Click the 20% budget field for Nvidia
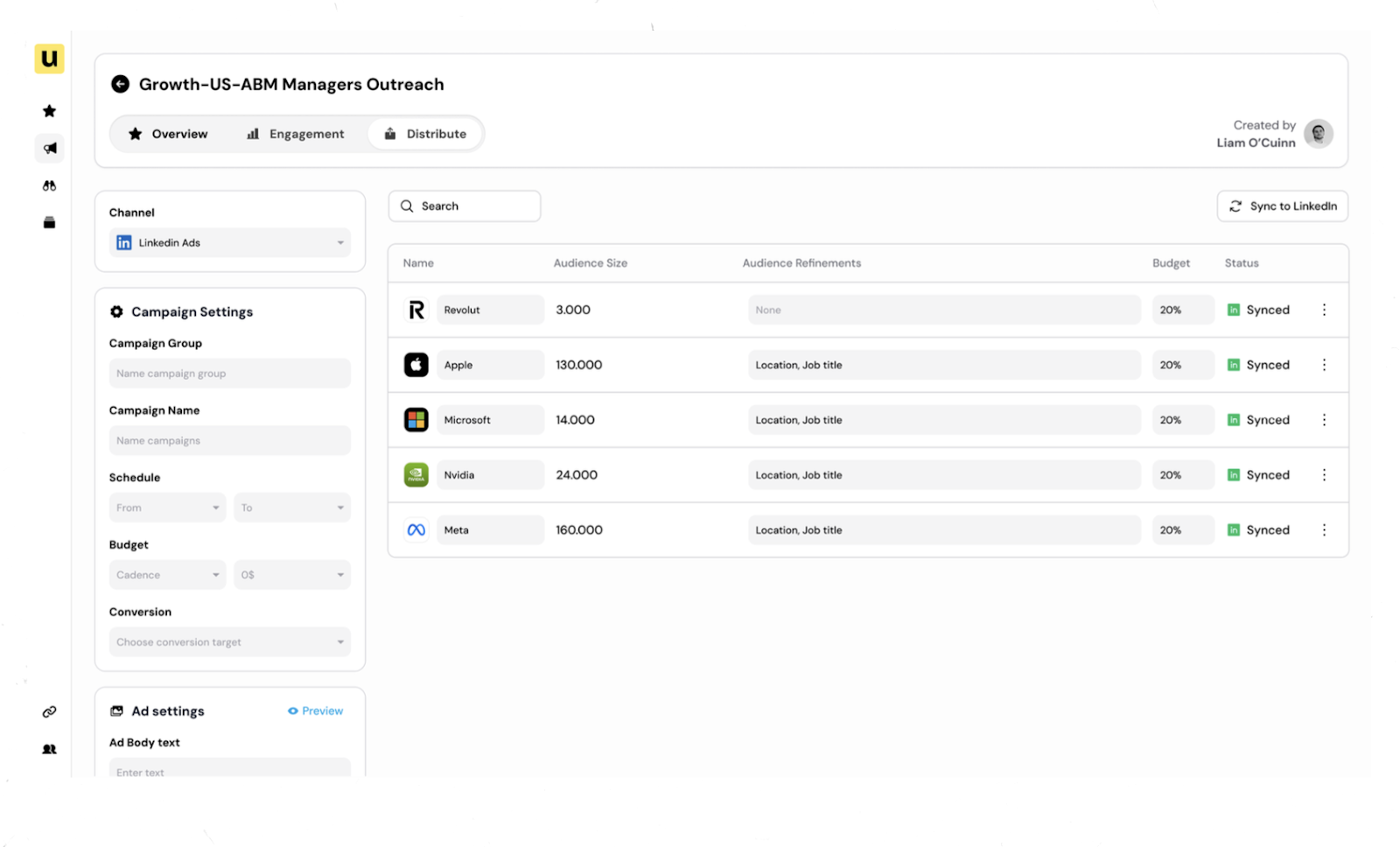 [x=1183, y=475]
